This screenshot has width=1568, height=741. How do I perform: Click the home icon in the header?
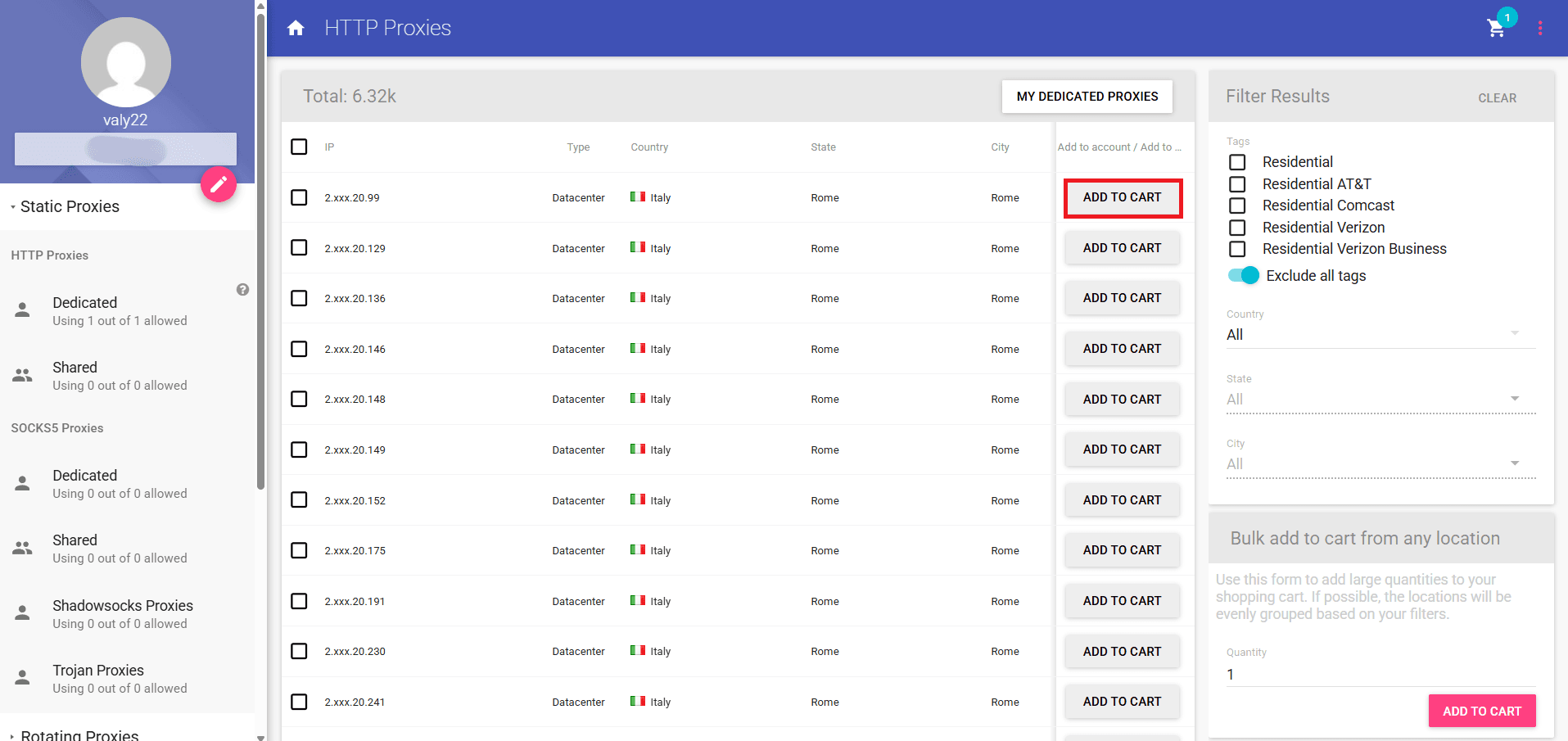point(295,27)
